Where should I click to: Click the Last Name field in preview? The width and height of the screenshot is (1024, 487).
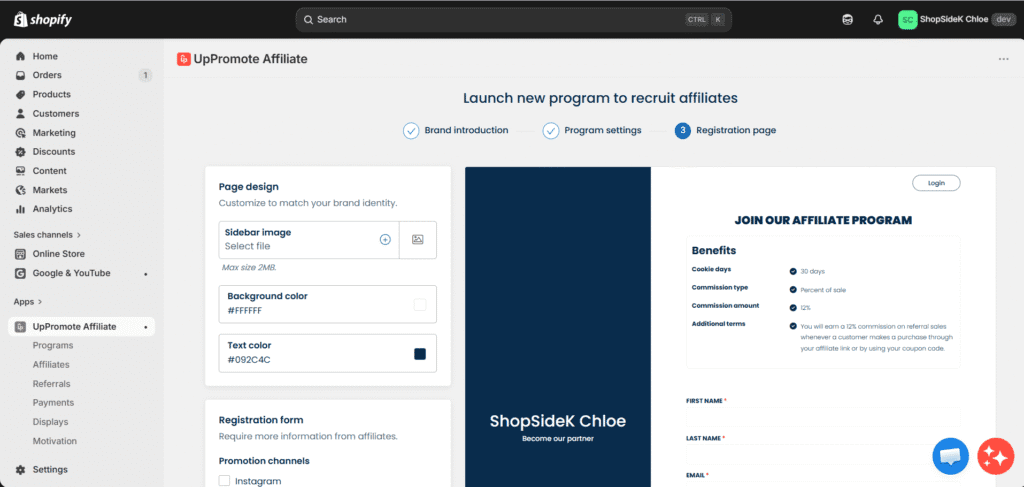pyautogui.click(x=824, y=454)
